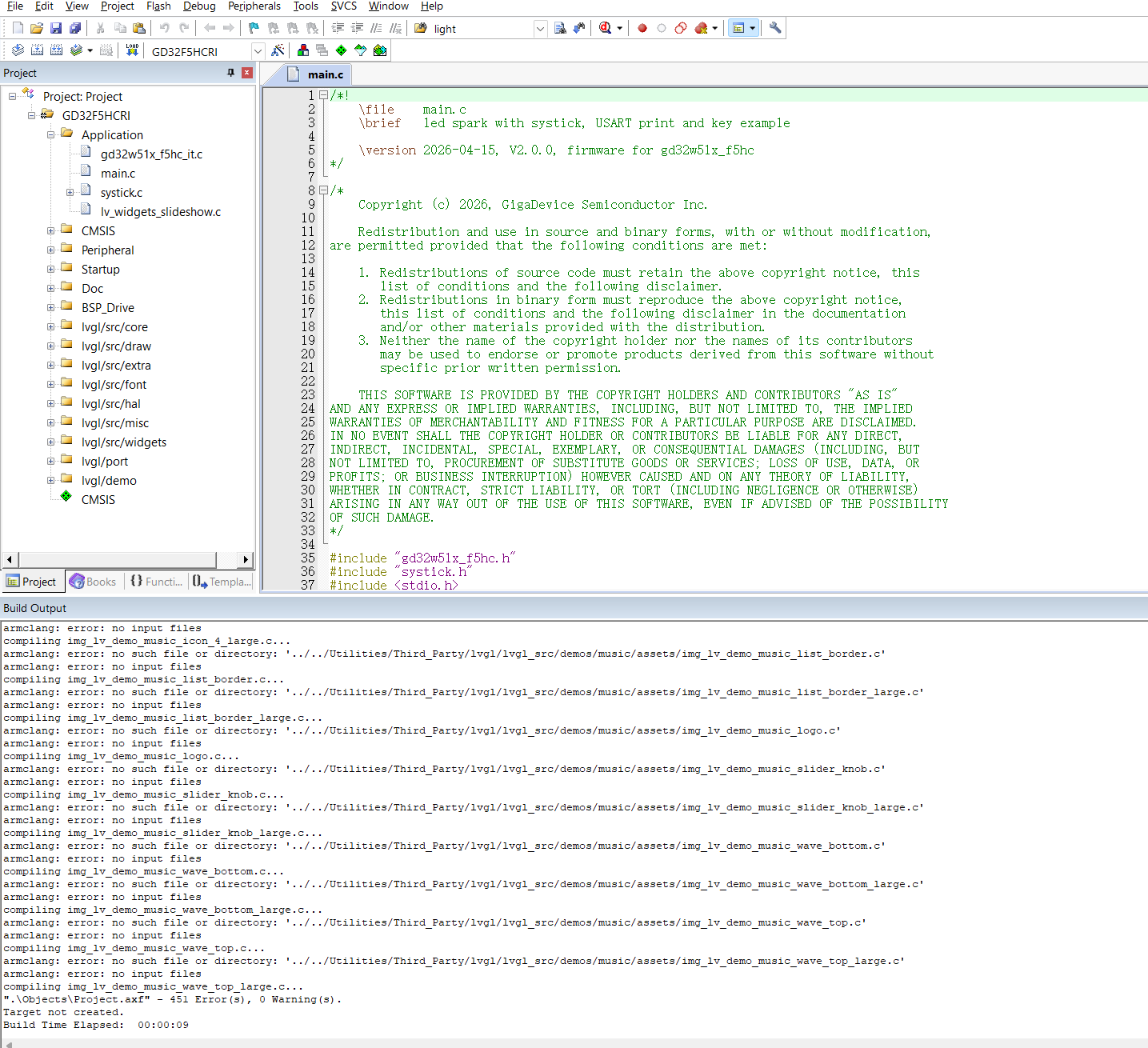Open the Templates tab in project panel
The height and width of the screenshot is (1048, 1148).
[222, 582]
